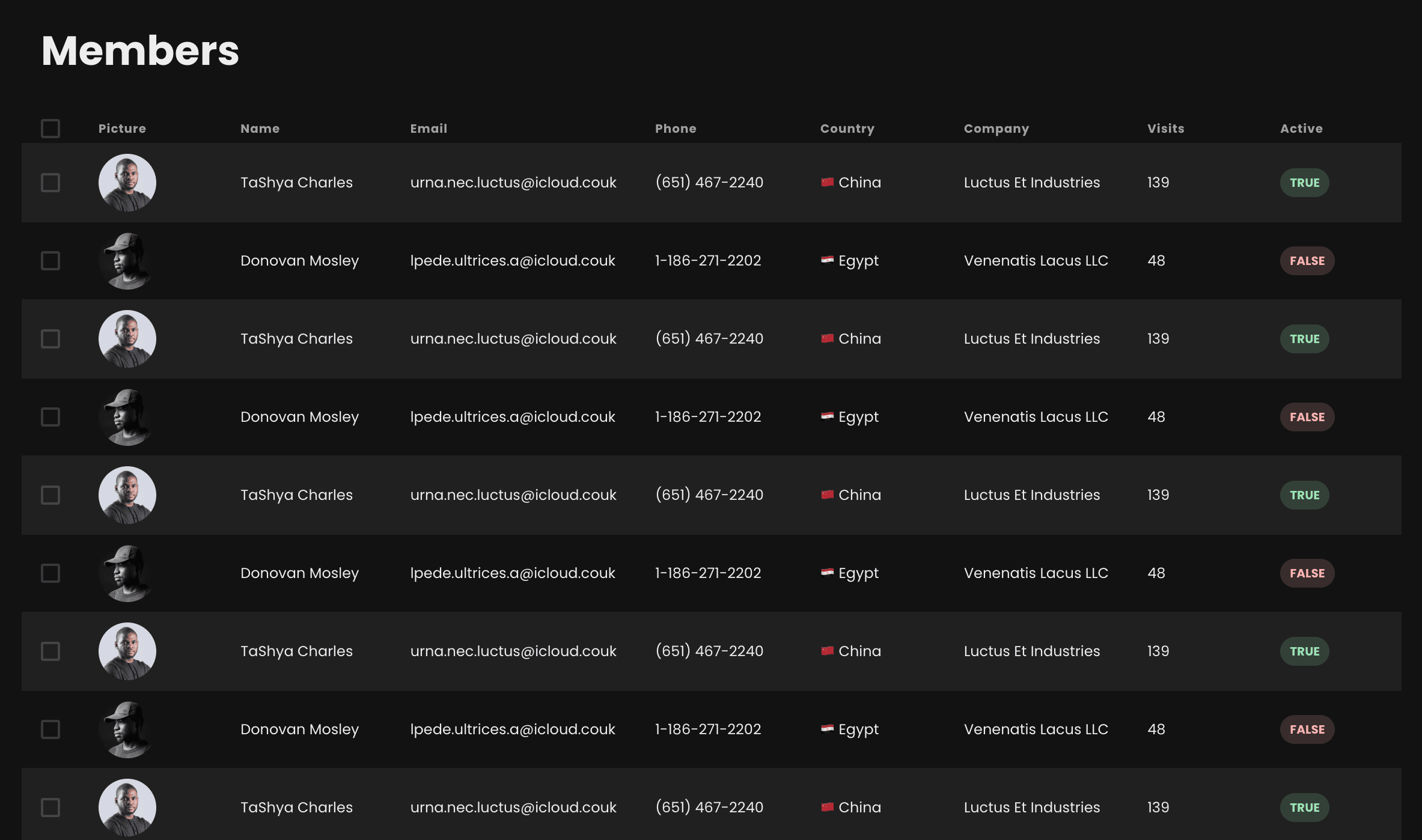Check the fourth TaShya Charles row checkbox
Viewport: 1422px width, 840px height.
[50, 651]
